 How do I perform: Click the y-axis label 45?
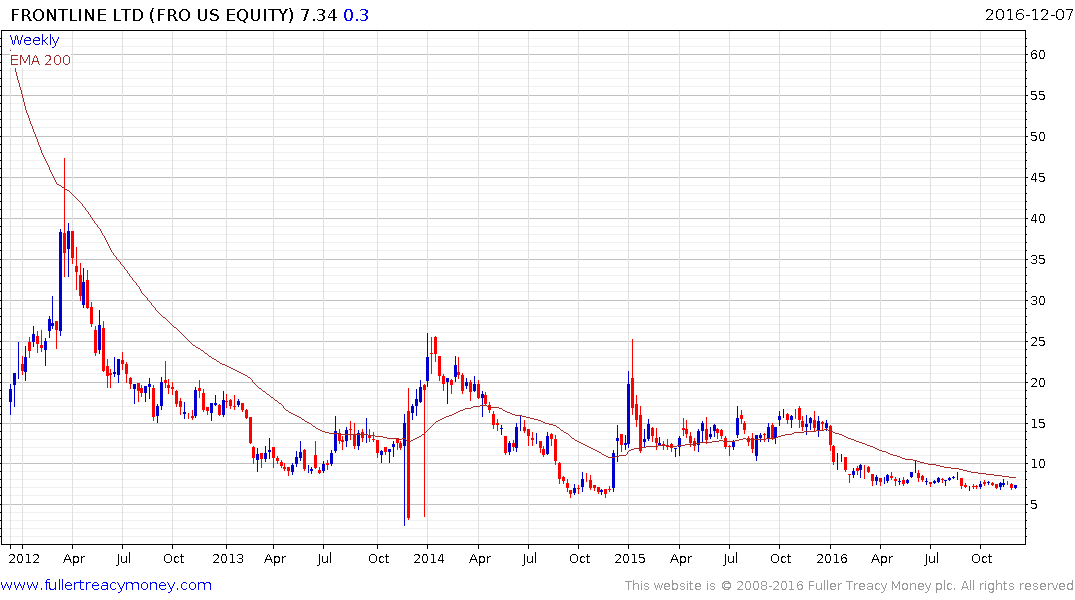point(1037,178)
